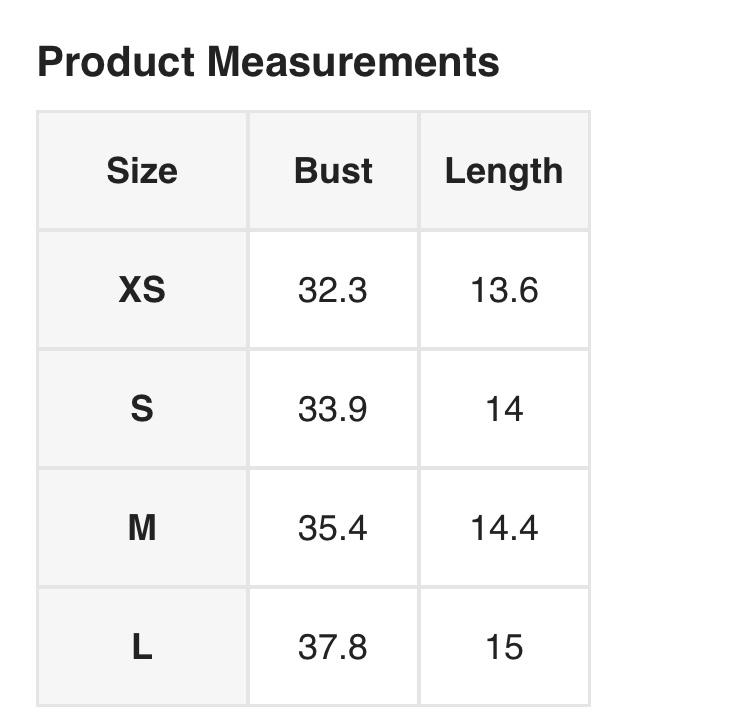This screenshot has width=747, height=713.
Task: Click the Product Measurements heading
Action: click(268, 62)
